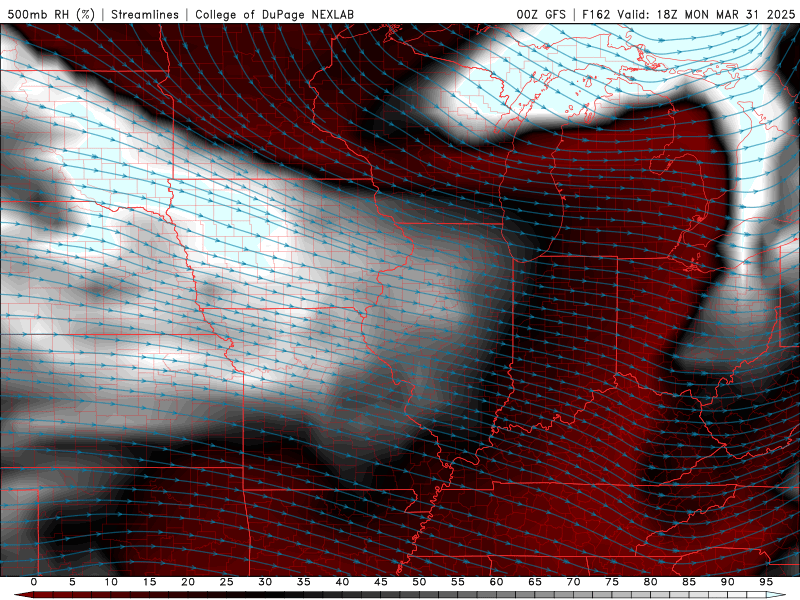The height and width of the screenshot is (600, 800).
Task: Click "Valid: 18Z MON MAR 31 2025" text
Action: tap(706, 14)
